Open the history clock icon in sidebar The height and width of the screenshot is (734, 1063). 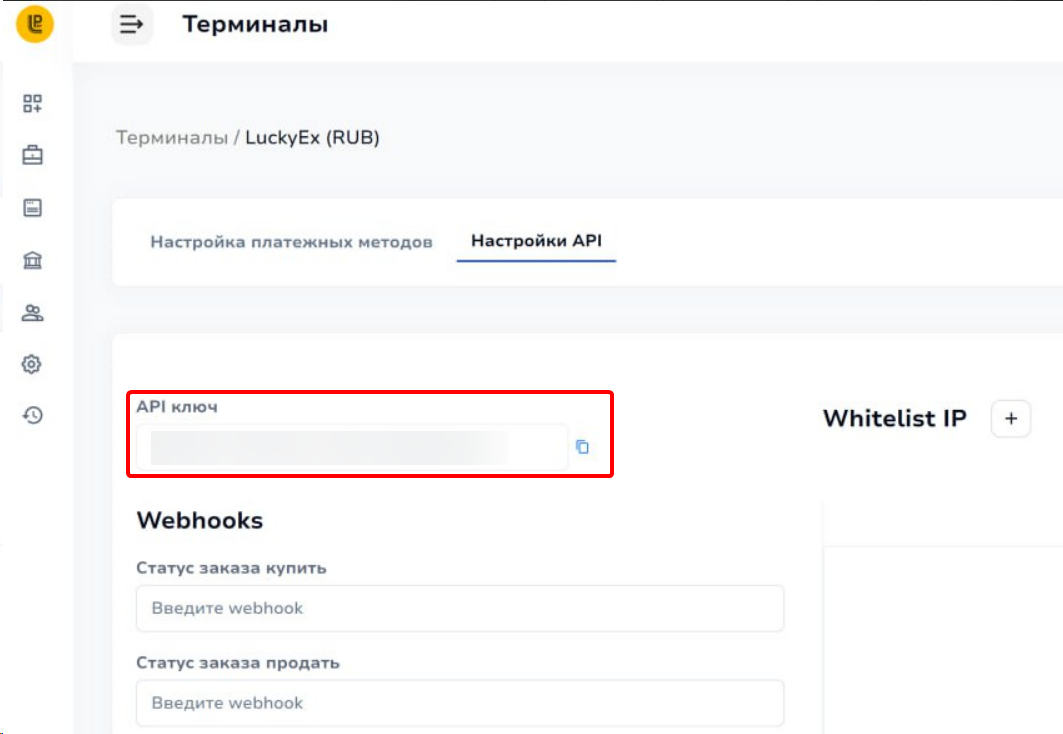pyautogui.click(x=33, y=416)
